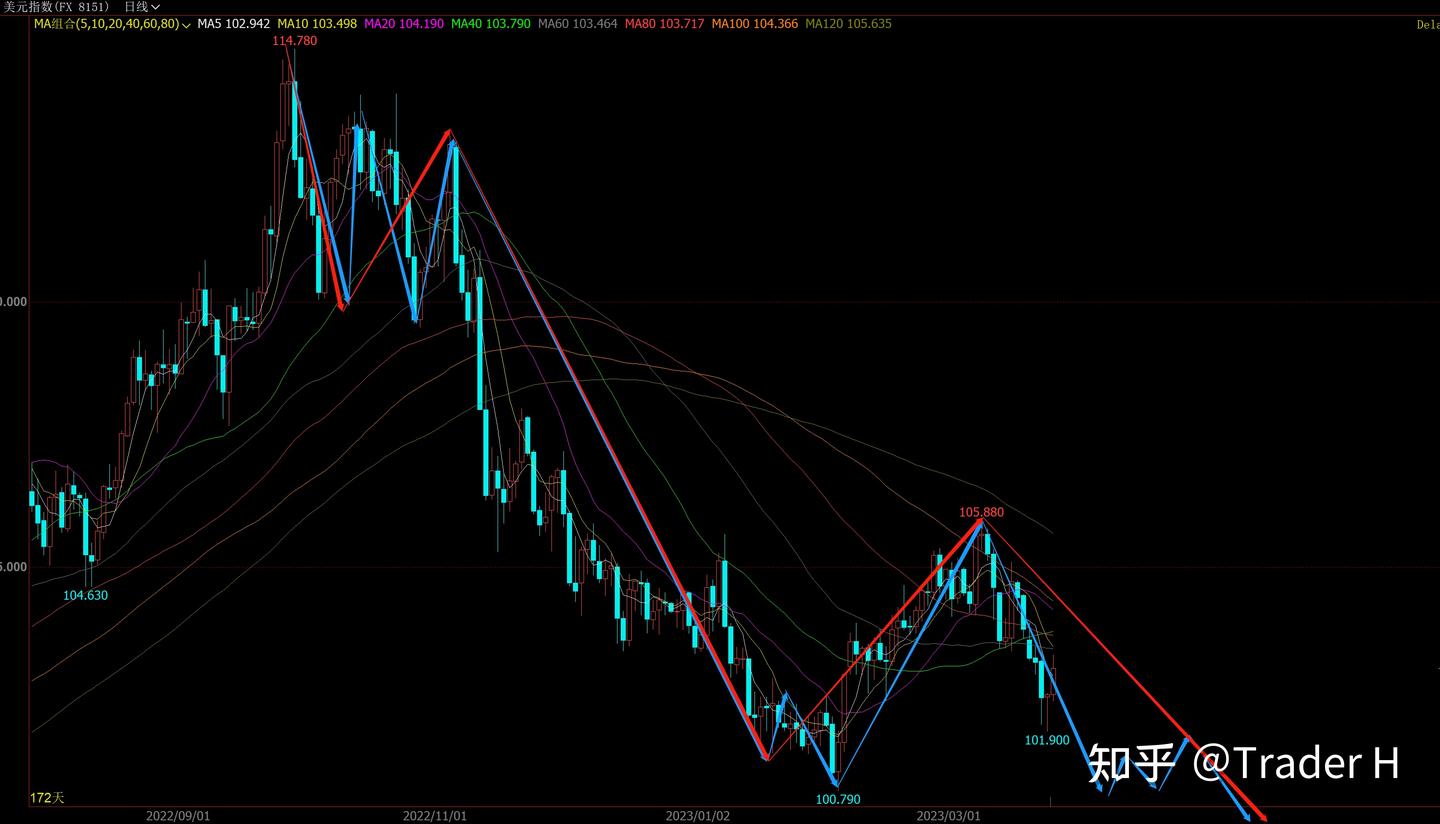Select the MA5 102.942 indicator label

click(234, 23)
